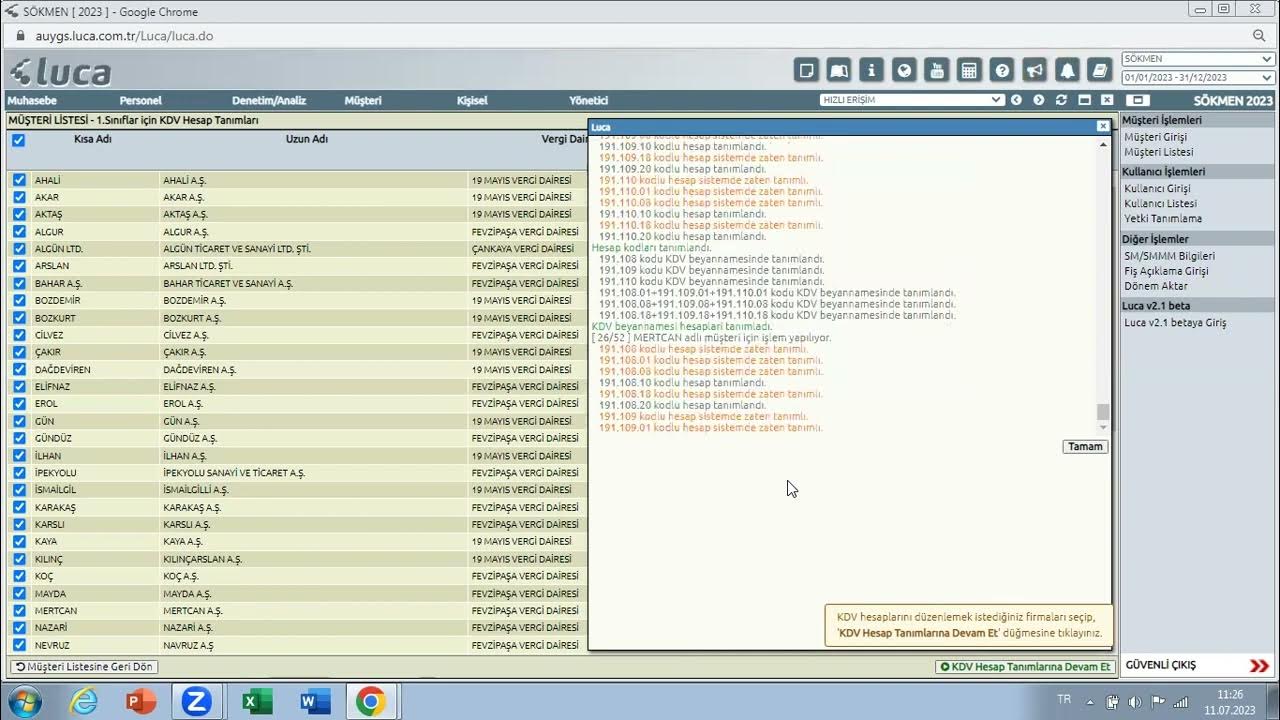The width and height of the screenshot is (1280, 720).
Task: Open Word from the taskbar
Action: click(315, 702)
